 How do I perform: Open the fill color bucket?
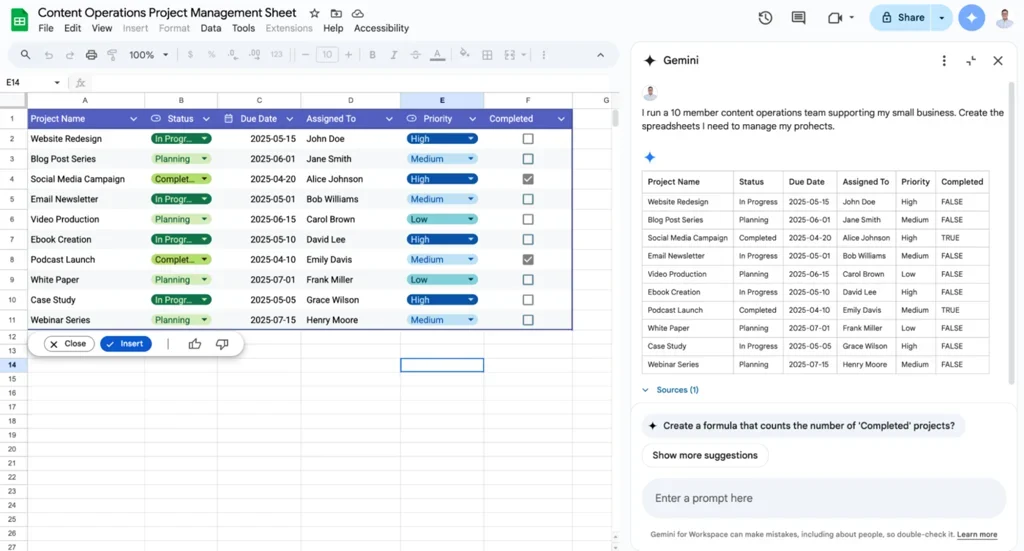coord(464,54)
